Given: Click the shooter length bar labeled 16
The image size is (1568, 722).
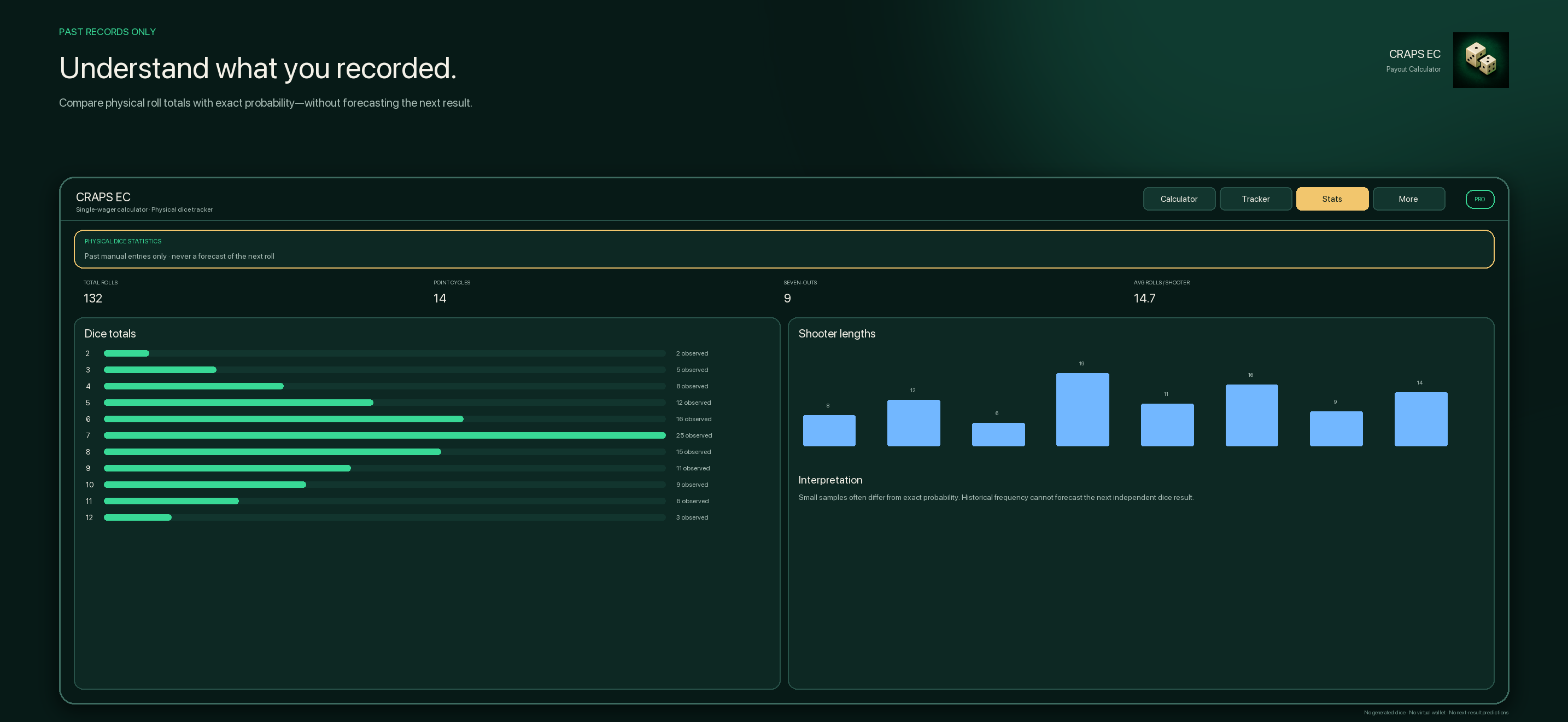Looking at the screenshot, I should pyautogui.click(x=1251, y=415).
